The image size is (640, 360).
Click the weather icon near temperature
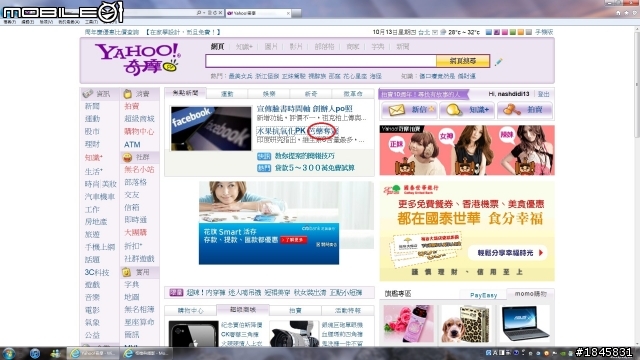443,32
